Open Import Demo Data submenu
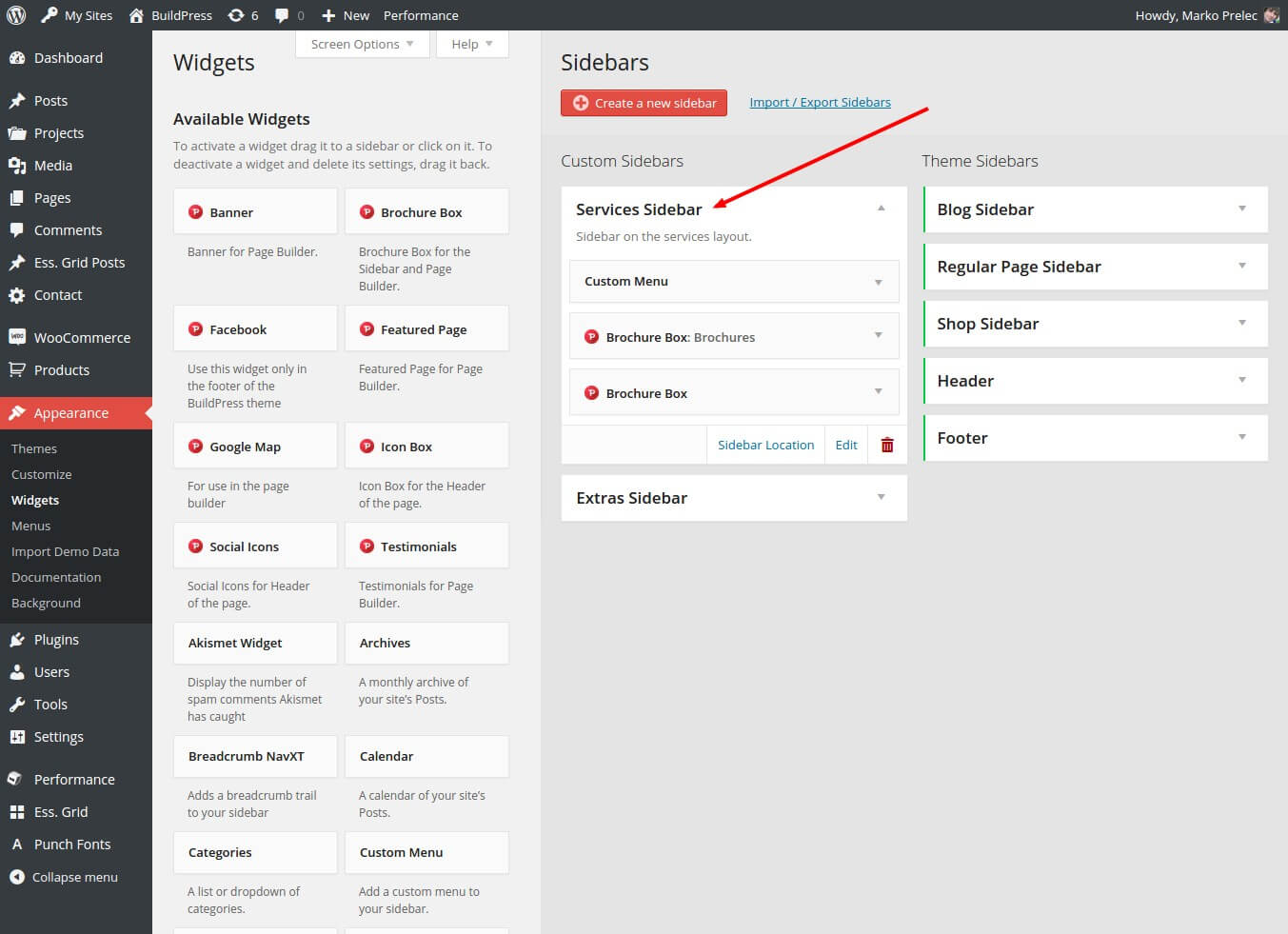Image resolution: width=1288 pixels, height=934 pixels. pyautogui.click(x=66, y=551)
